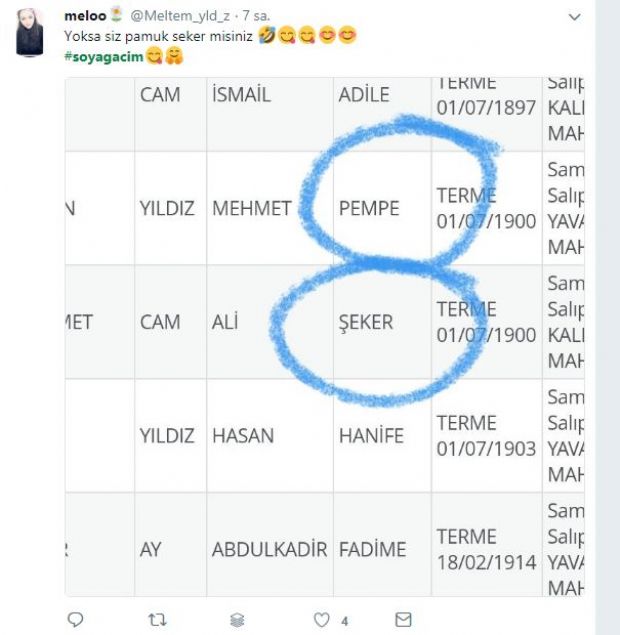The width and height of the screenshot is (620, 635).
Task: Click the İSMAİL cell in the table image
Action: click(242, 95)
